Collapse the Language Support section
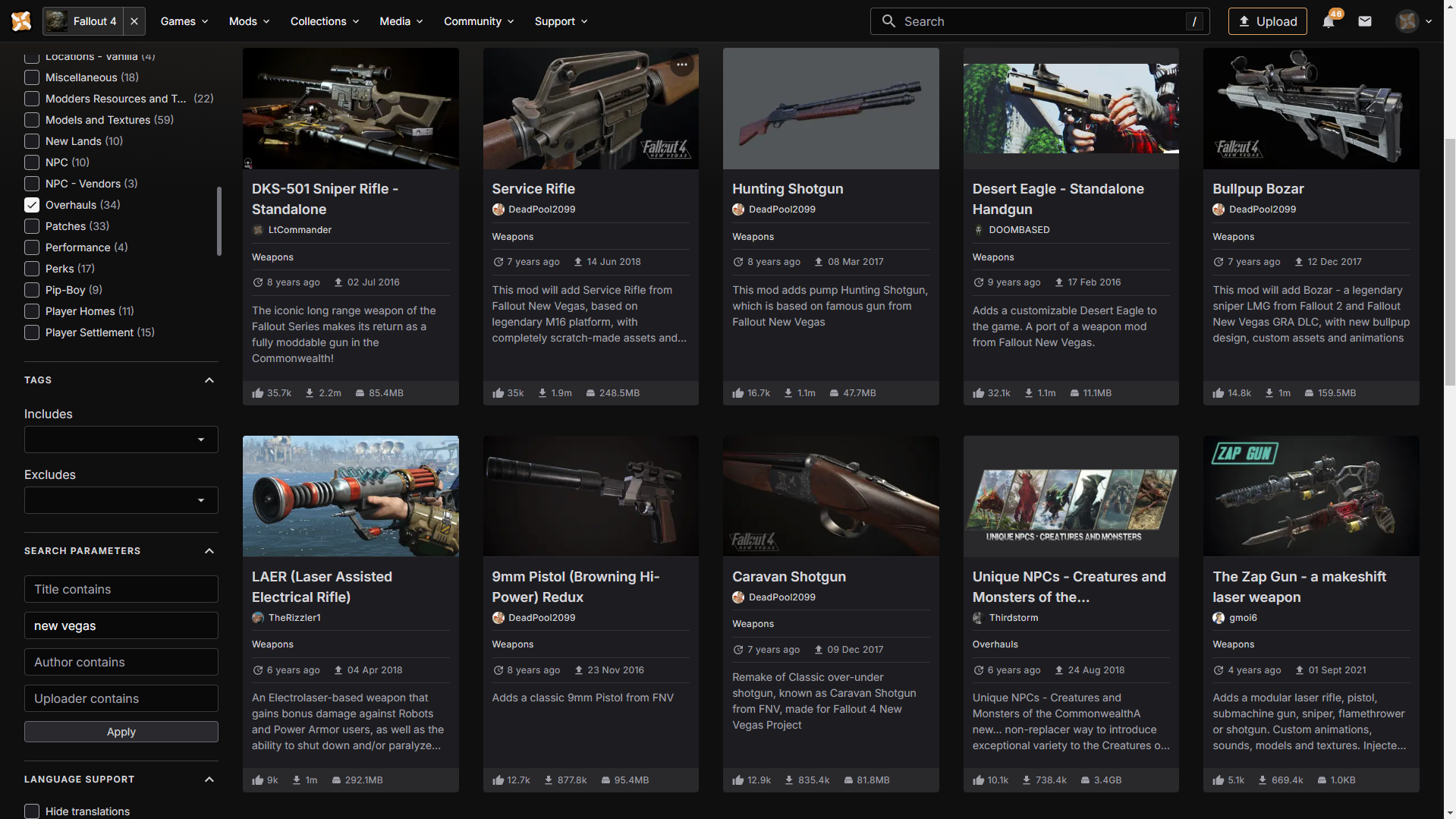Image resolution: width=1456 pixels, height=819 pixels. point(209,780)
